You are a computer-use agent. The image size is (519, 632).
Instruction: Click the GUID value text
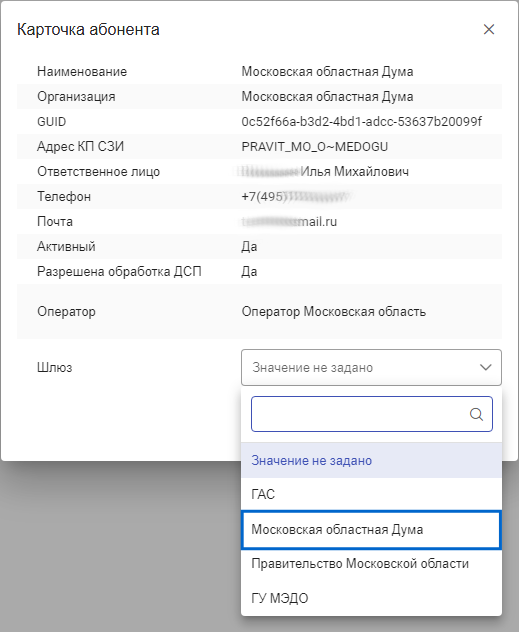[x=361, y=121]
